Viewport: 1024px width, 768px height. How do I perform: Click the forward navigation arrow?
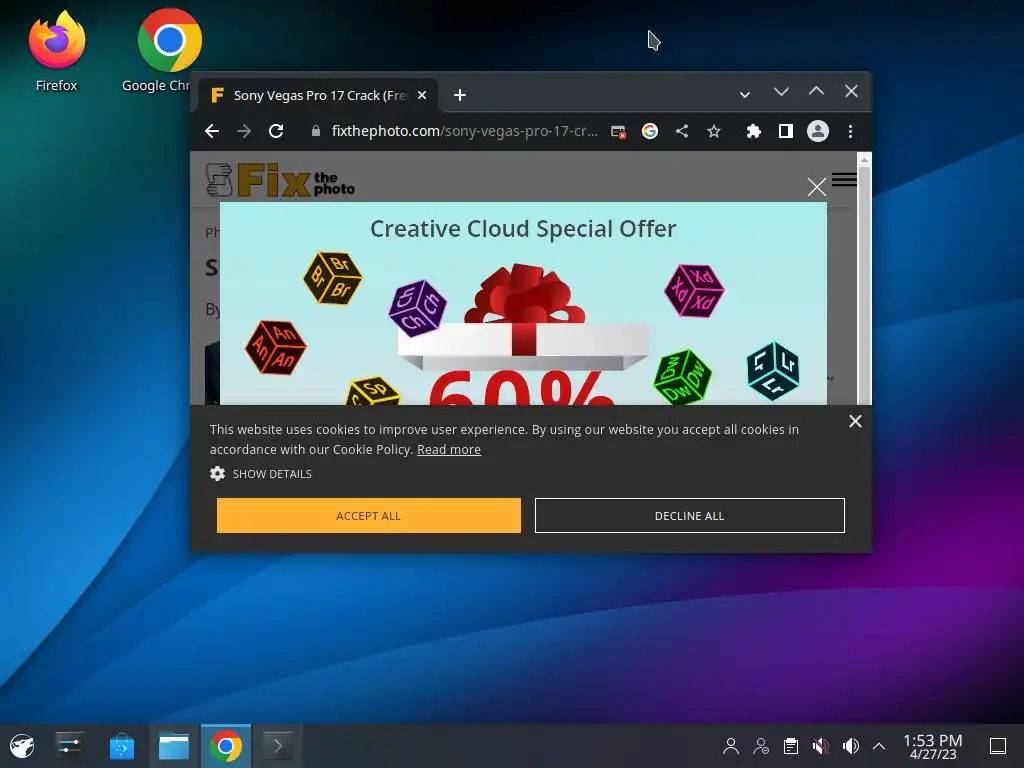[x=244, y=131]
